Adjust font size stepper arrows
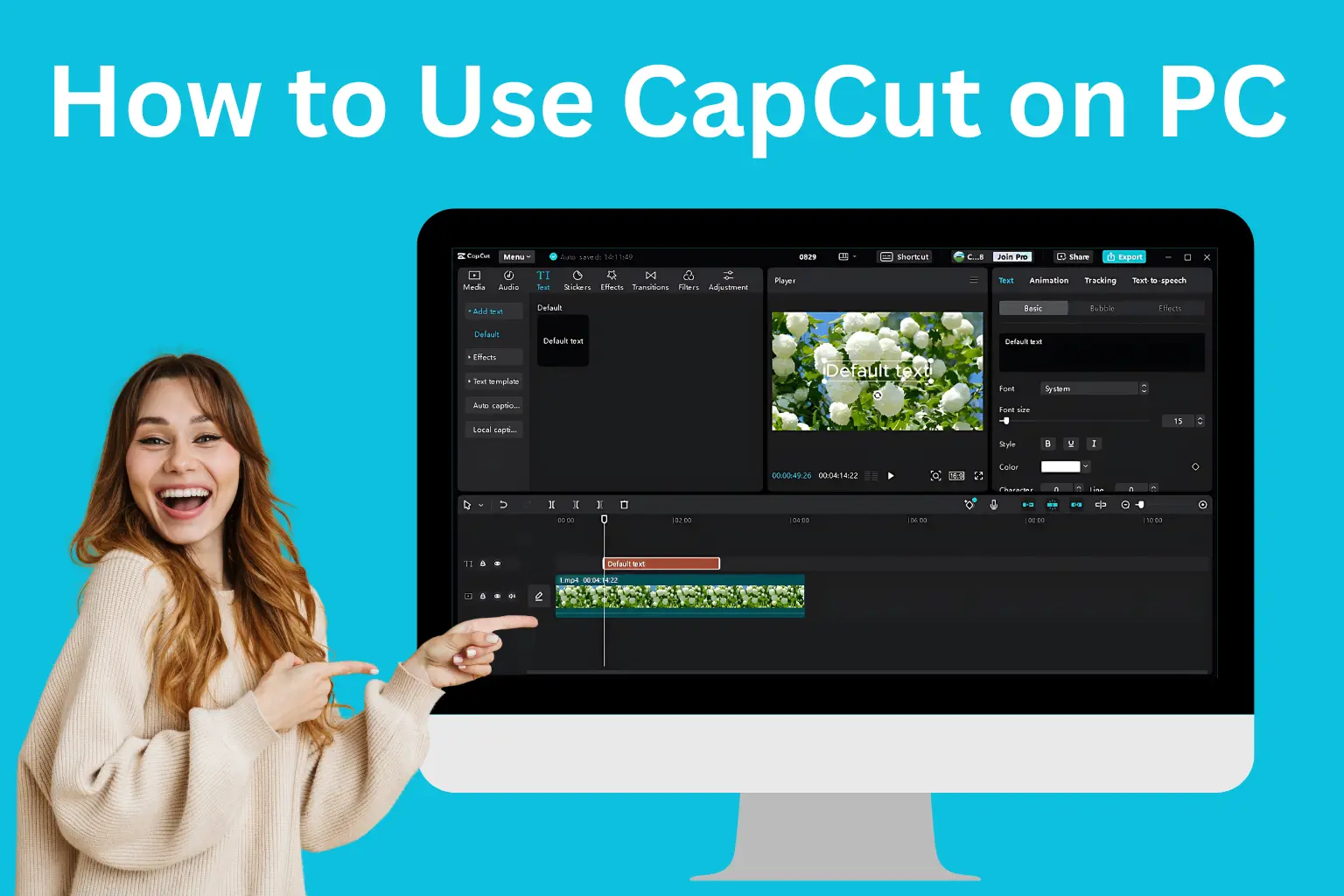Viewport: 1344px width, 896px height. (1200, 421)
